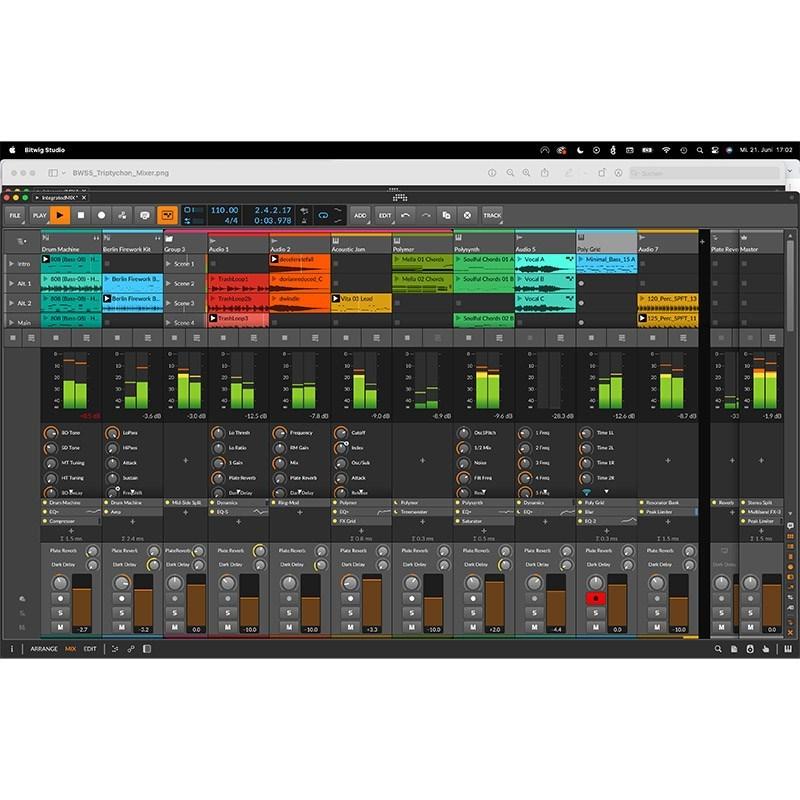Disarm the red record button on the Poly Grid channel

click(x=596, y=600)
